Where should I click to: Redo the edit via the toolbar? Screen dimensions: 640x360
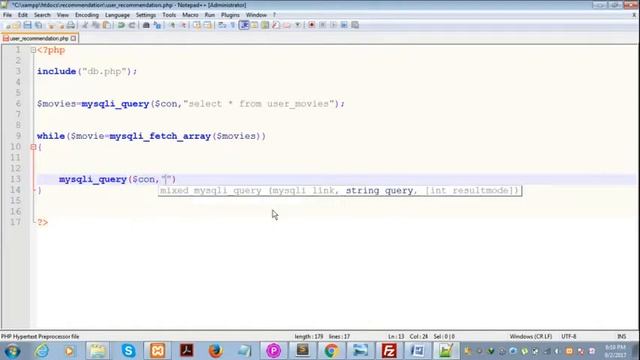(x=132, y=25)
